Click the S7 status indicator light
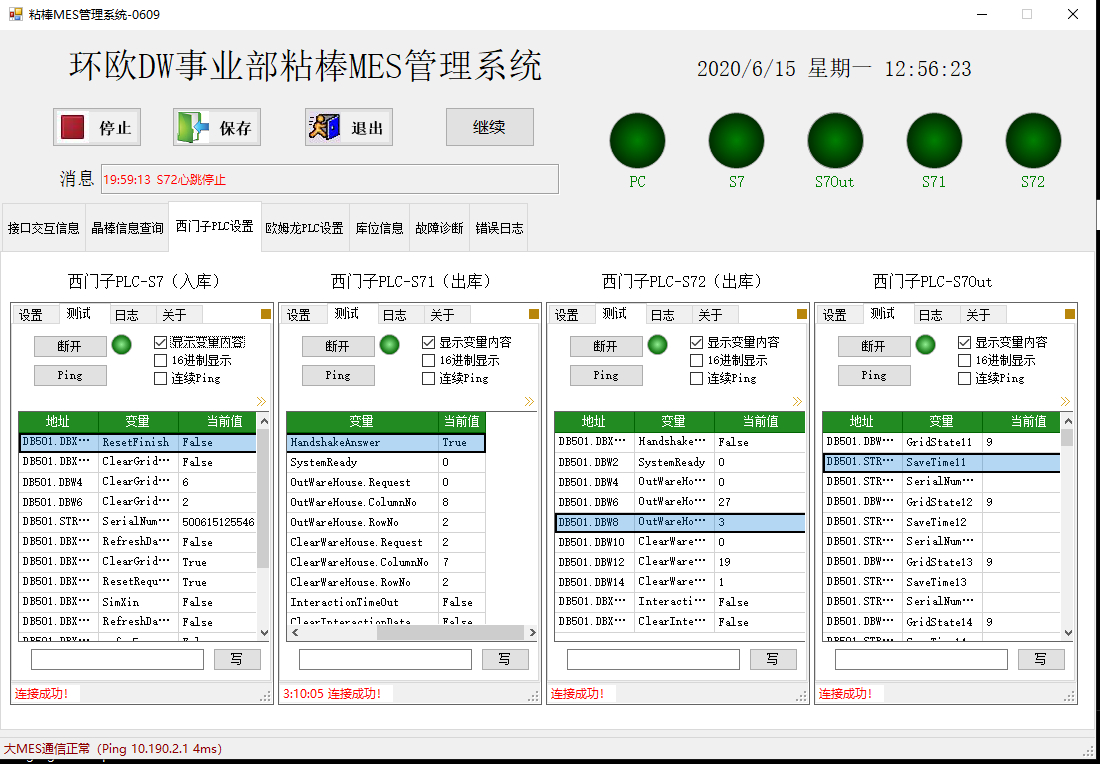This screenshot has height=764, width=1100. (x=736, y=140)
